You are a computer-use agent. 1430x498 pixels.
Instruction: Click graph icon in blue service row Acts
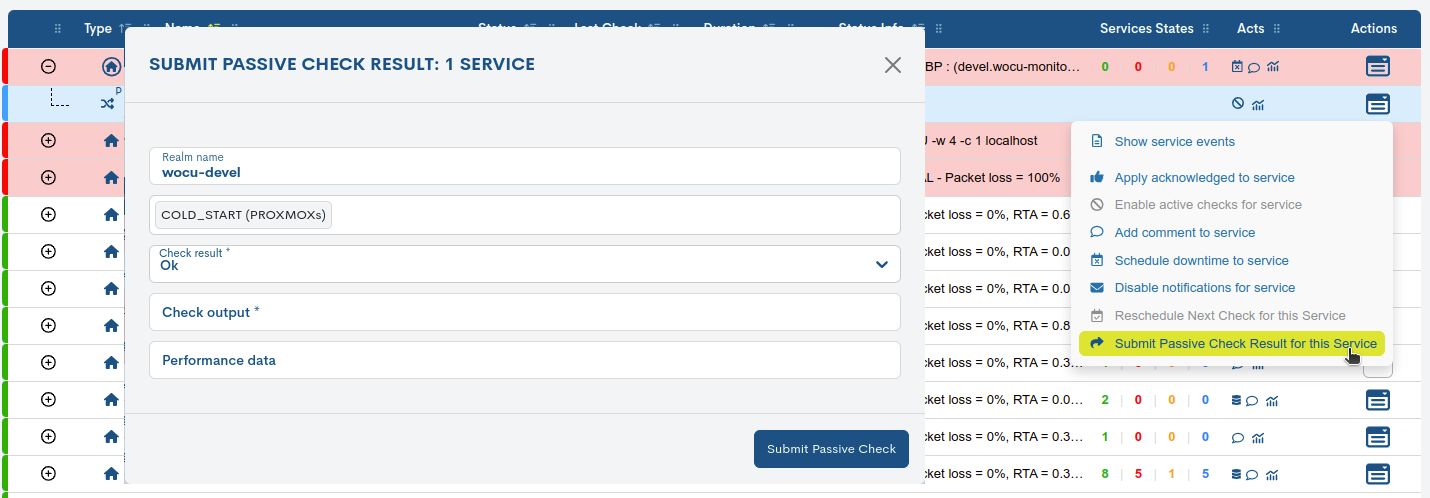(x=1257, y=104)
